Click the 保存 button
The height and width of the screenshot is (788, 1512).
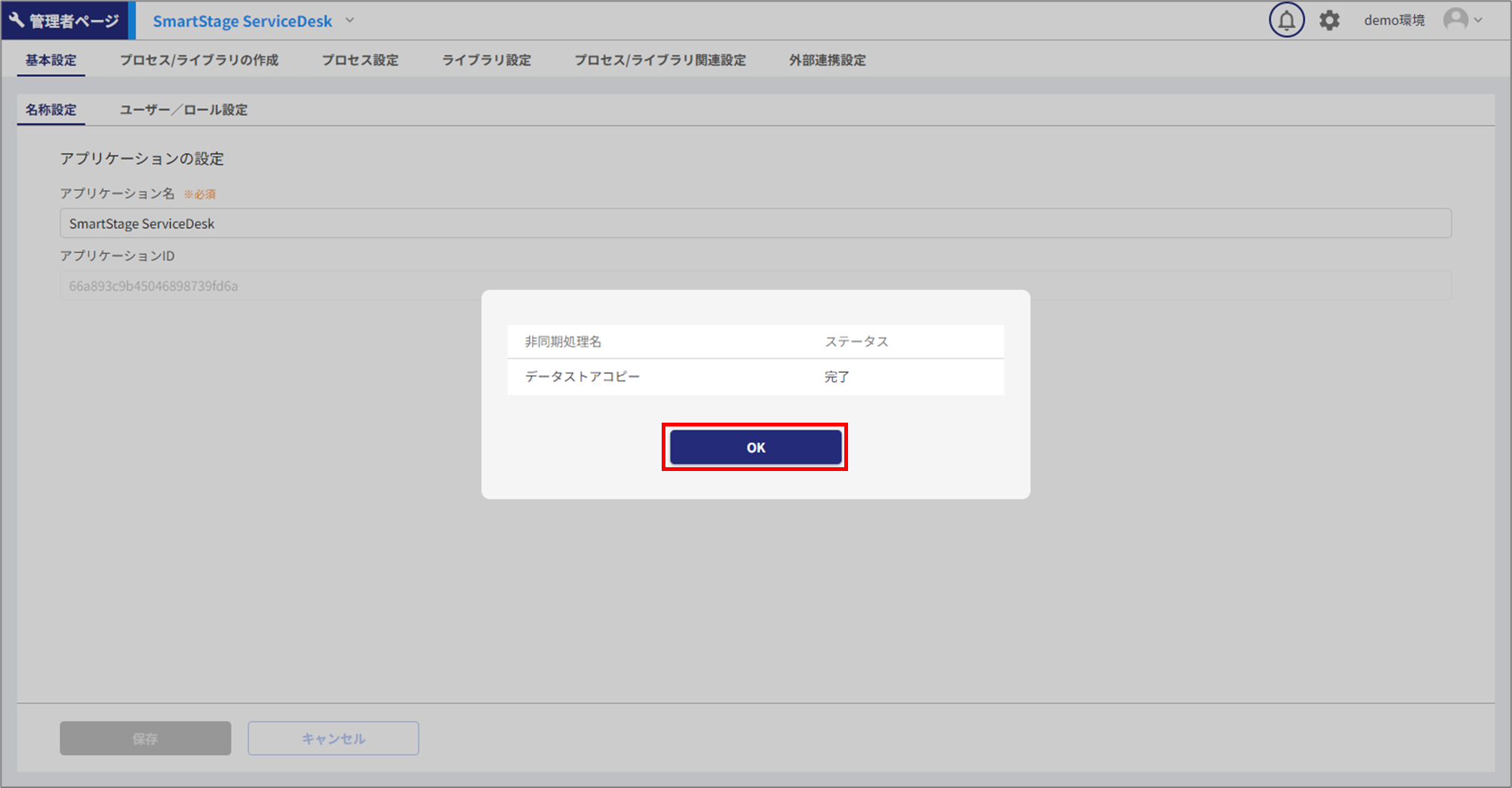click(x=146, y=738)
